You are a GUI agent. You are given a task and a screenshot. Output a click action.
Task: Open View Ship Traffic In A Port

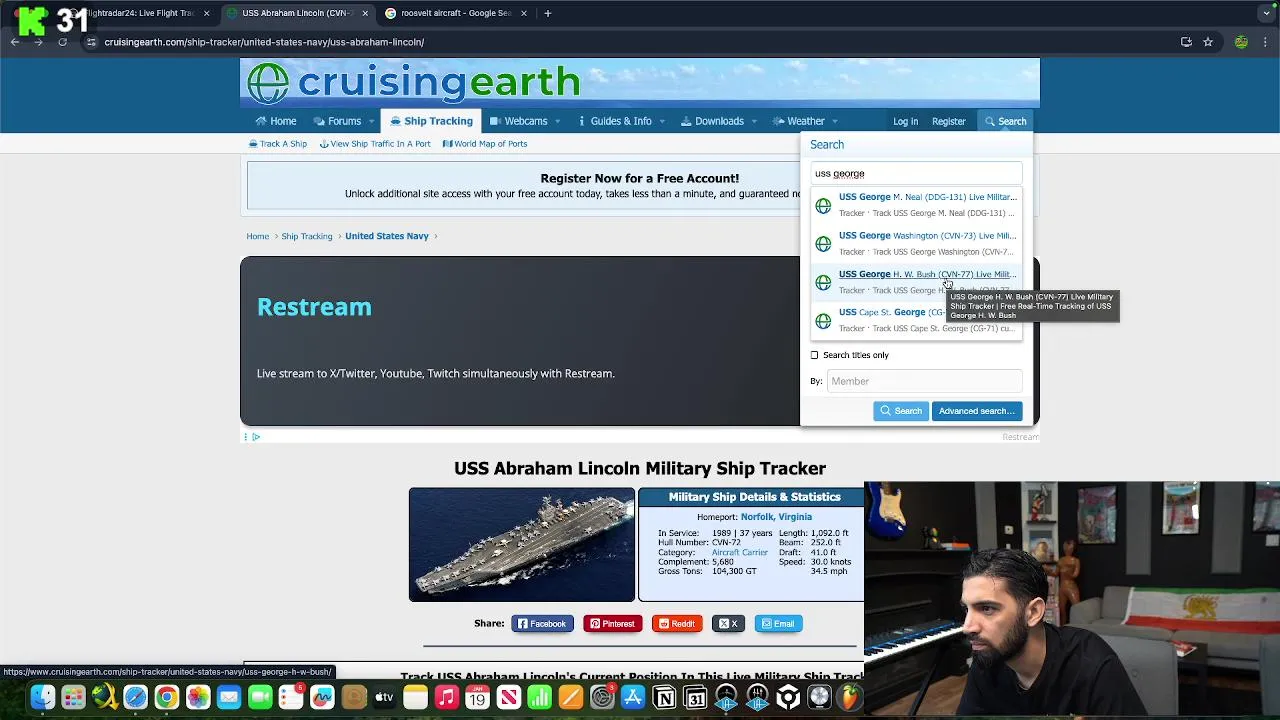[375, 144]
